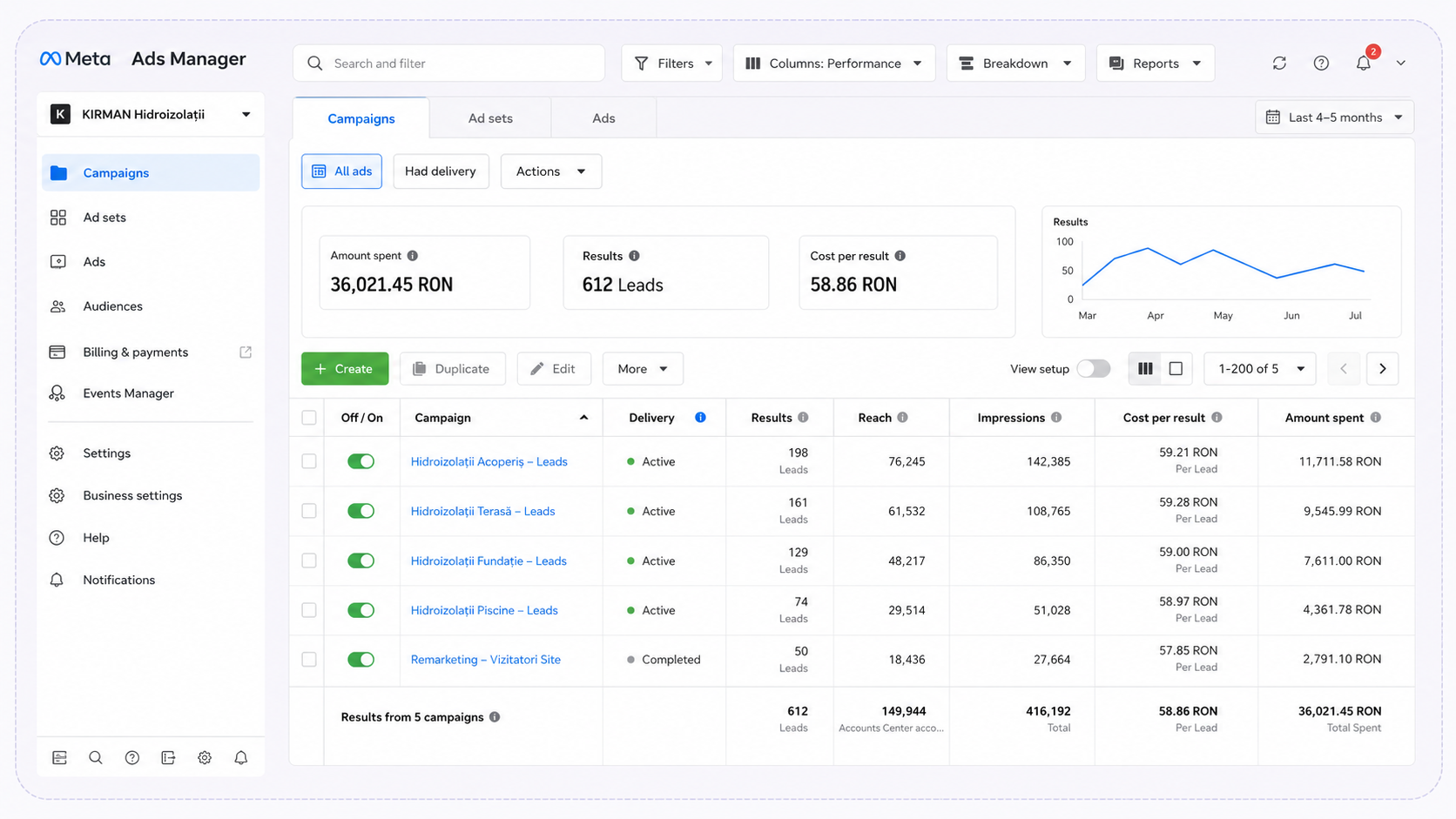This screenshot has width=1456, height=819.
Task: Open the Hidroizolații Piscine – Leads campaign link
Action: click(484, 610)
